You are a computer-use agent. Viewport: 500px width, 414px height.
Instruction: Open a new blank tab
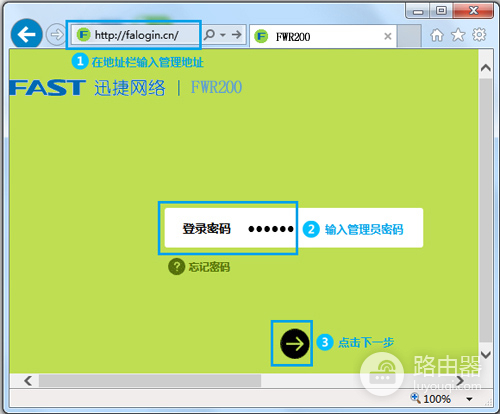point(409,36)
